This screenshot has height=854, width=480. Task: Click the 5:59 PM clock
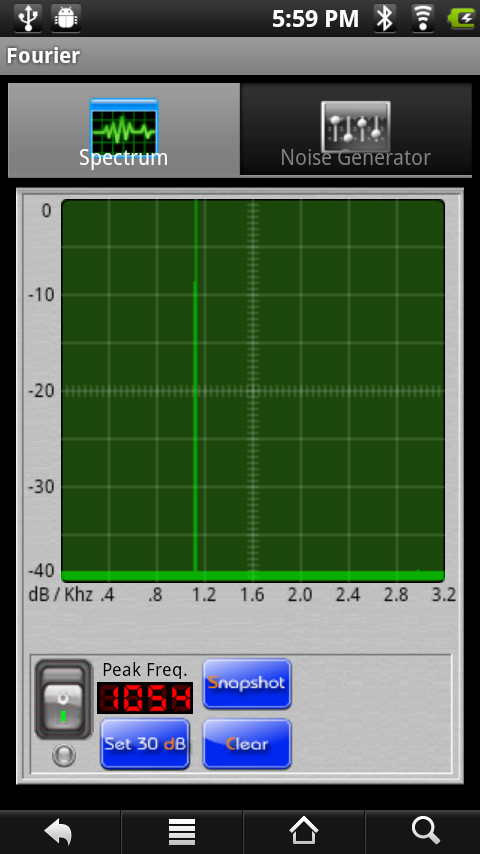[x=315, y=19]
